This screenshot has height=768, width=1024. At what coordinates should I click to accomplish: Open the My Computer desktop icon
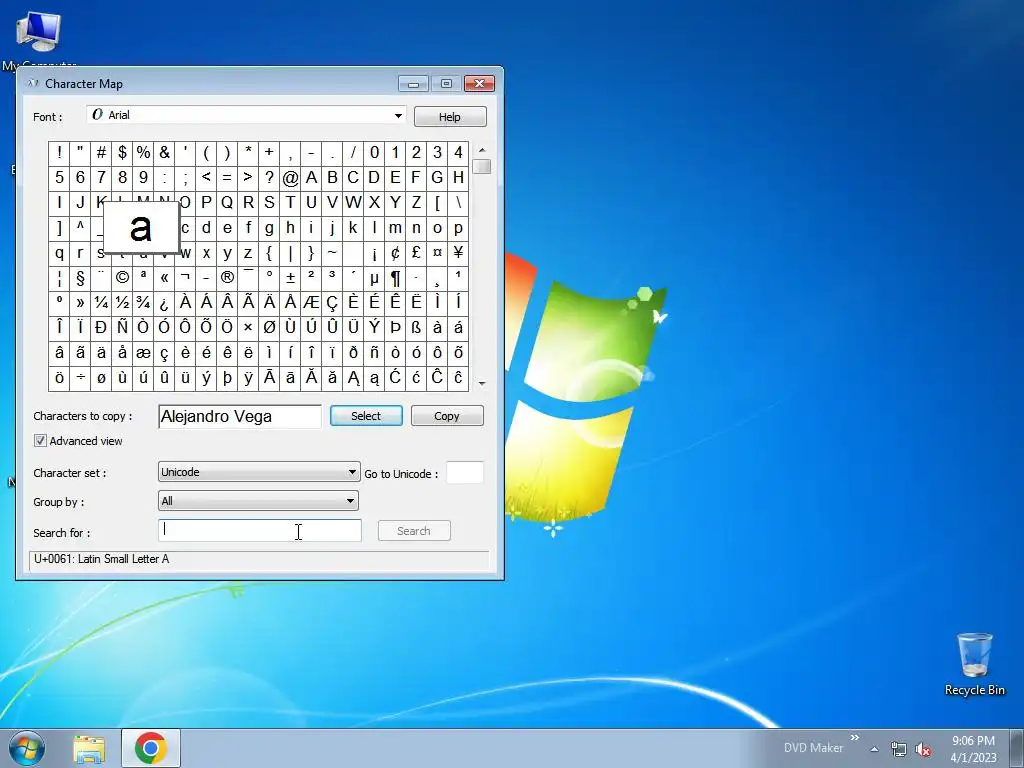pyautogui.click(x=39, y=38)
